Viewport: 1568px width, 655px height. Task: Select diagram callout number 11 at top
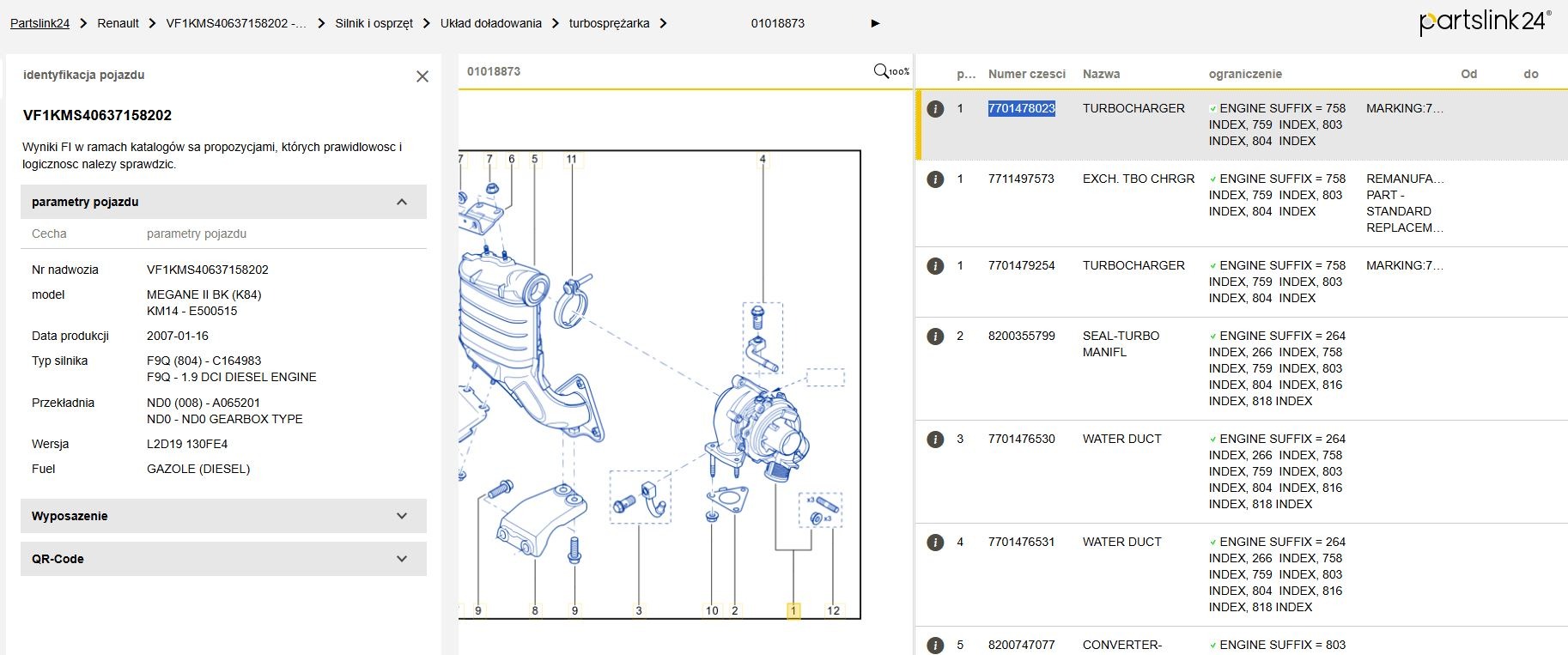point(572,159)
